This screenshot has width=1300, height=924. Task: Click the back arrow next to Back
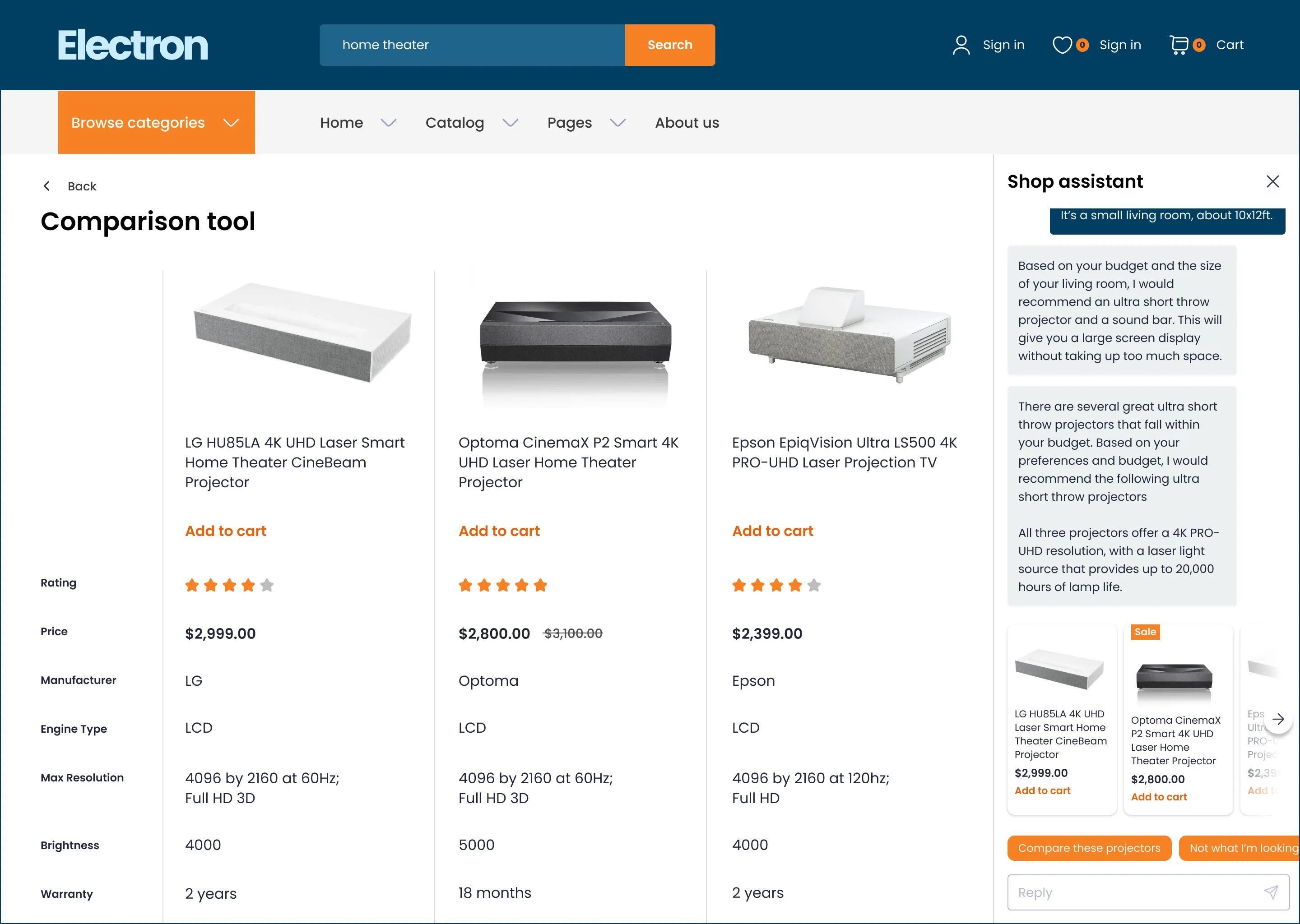click(x=46, y=185)
